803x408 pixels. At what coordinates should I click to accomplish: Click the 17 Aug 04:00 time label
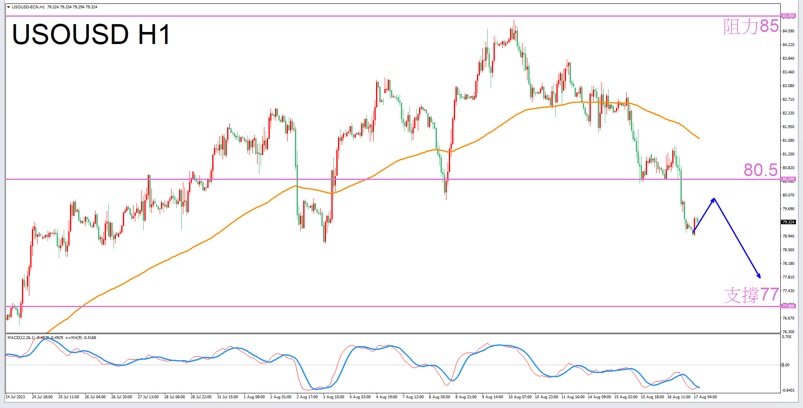click(x=706, y=397)
